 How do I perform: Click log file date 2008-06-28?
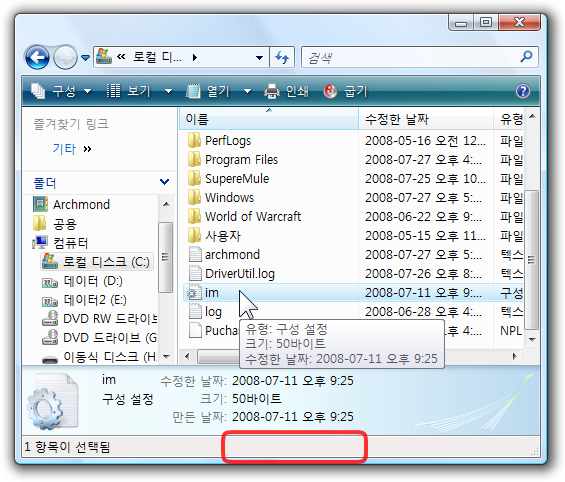pos(423,312)
